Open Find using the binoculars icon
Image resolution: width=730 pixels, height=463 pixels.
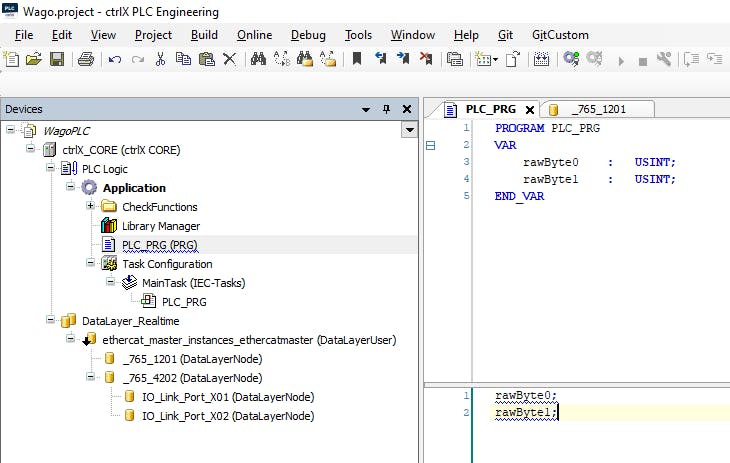258,59
